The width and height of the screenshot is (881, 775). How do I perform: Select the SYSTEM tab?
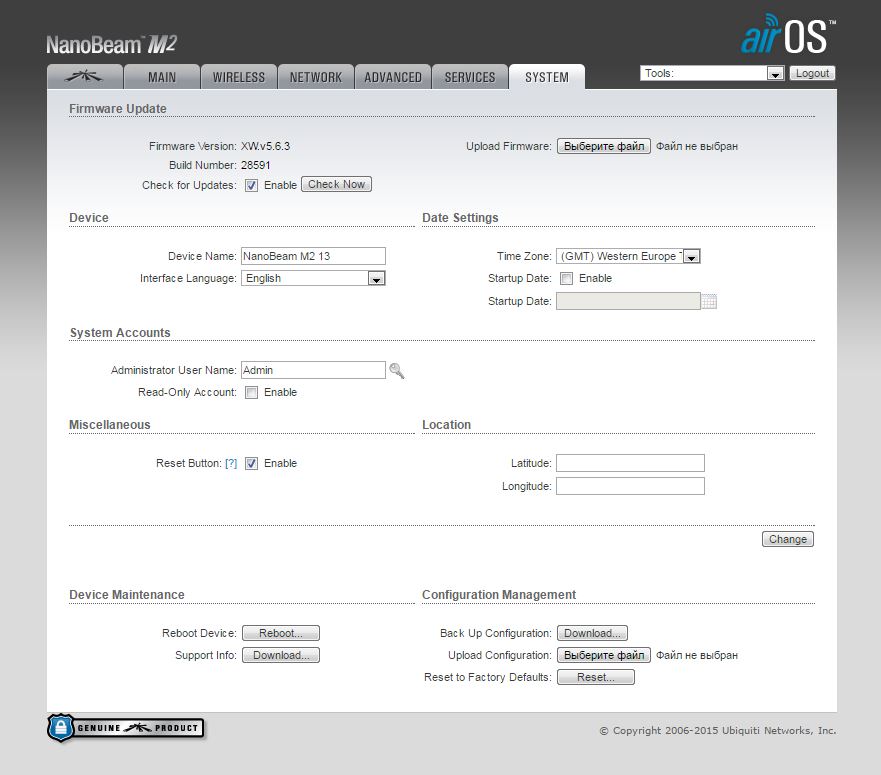click(547, 77)
